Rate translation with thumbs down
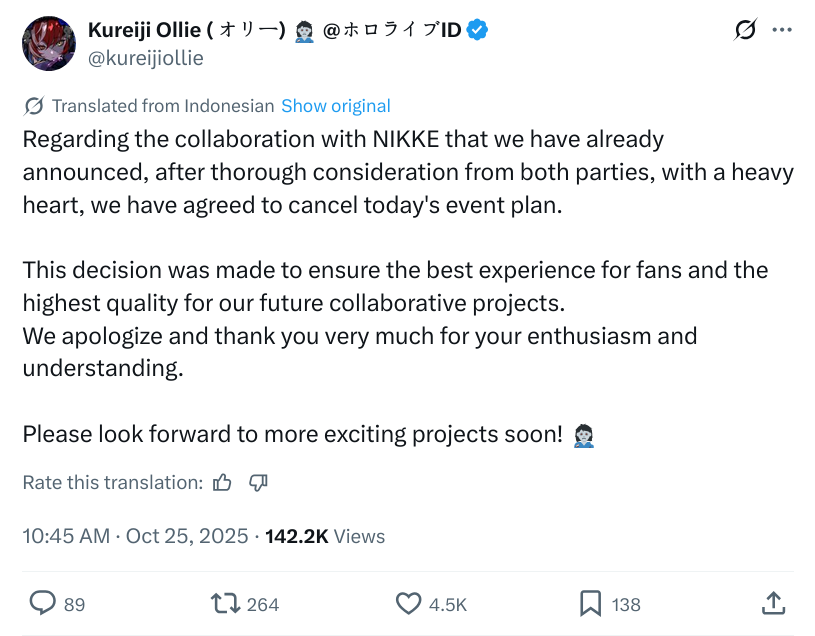 point(258,483)
